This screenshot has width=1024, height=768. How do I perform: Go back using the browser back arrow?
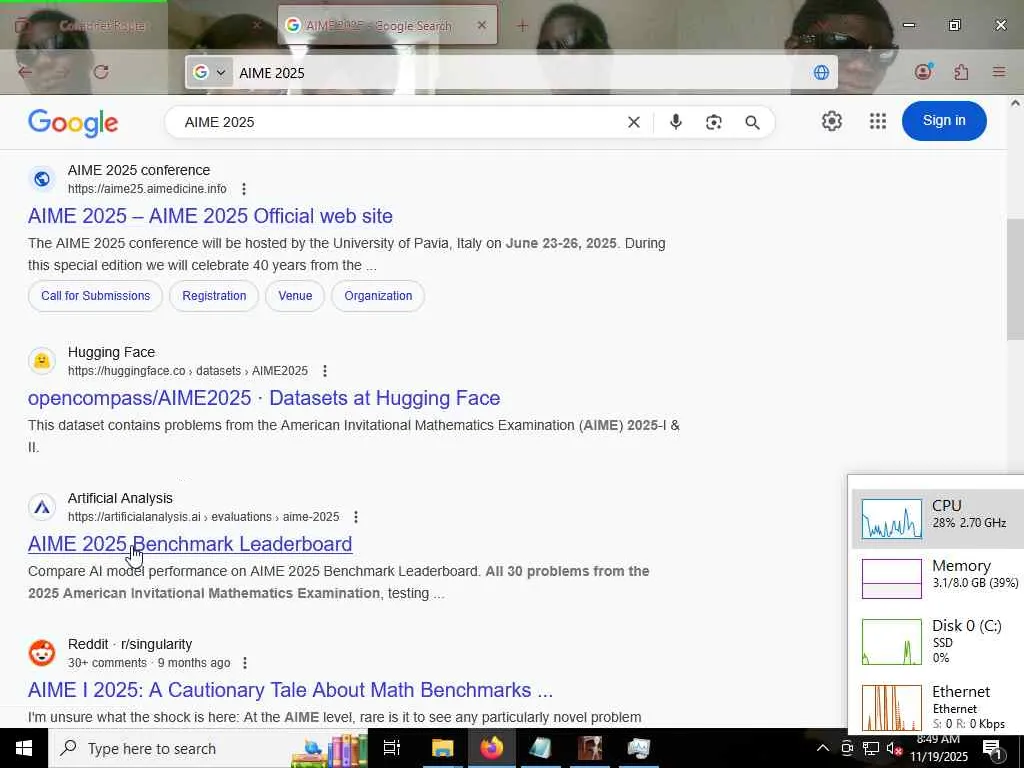coord(25,72)
